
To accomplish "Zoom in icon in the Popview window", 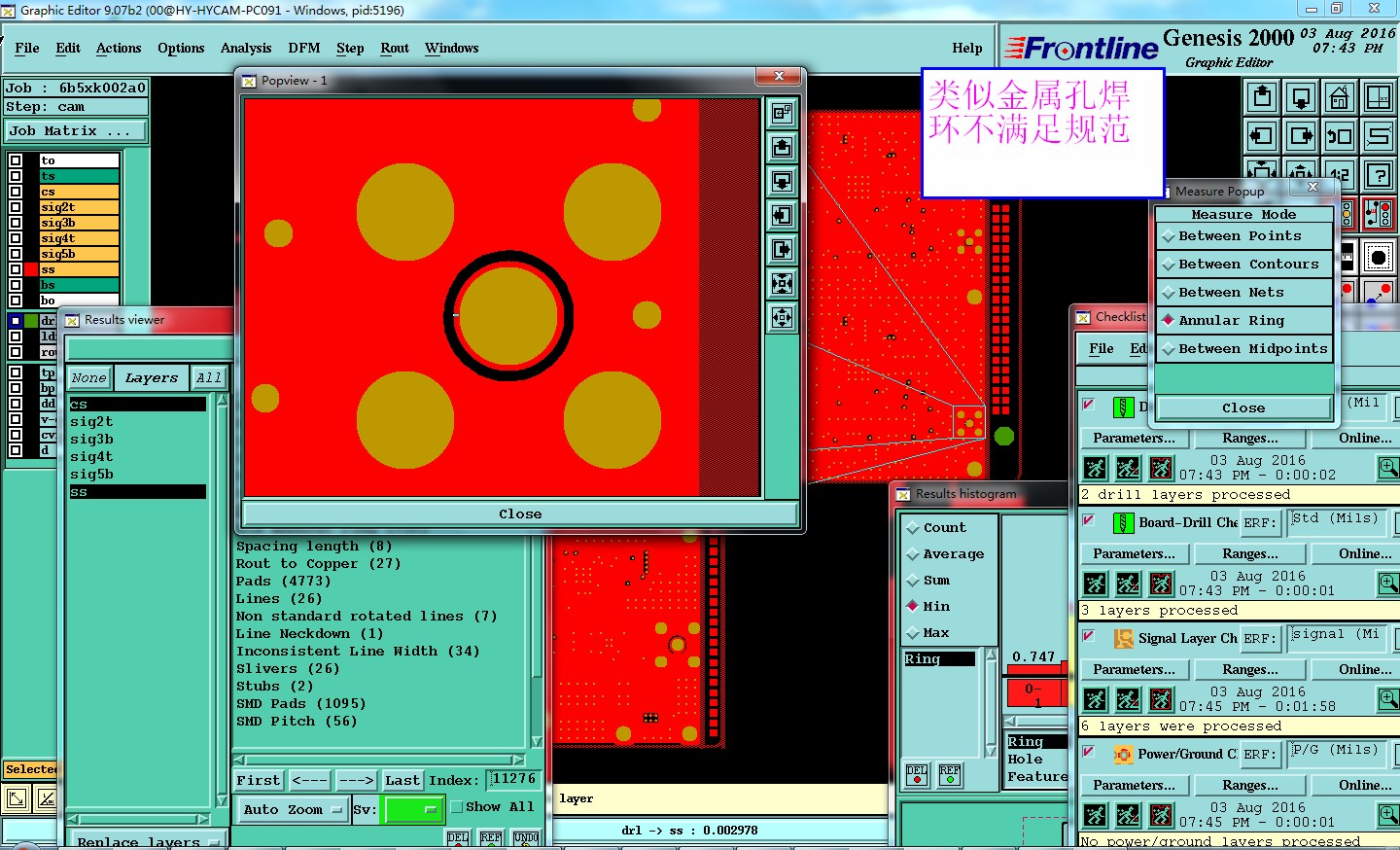I will click(782, 284).
